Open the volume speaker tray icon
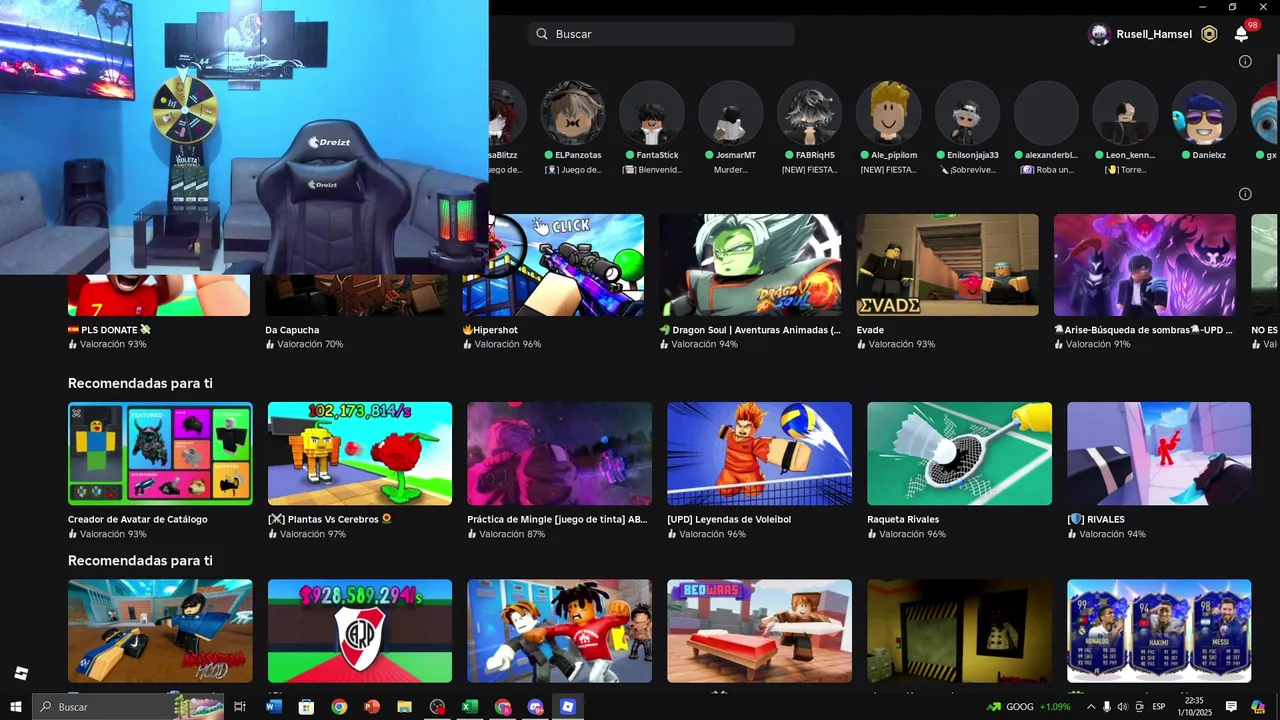 click(x=1122, y=707)
